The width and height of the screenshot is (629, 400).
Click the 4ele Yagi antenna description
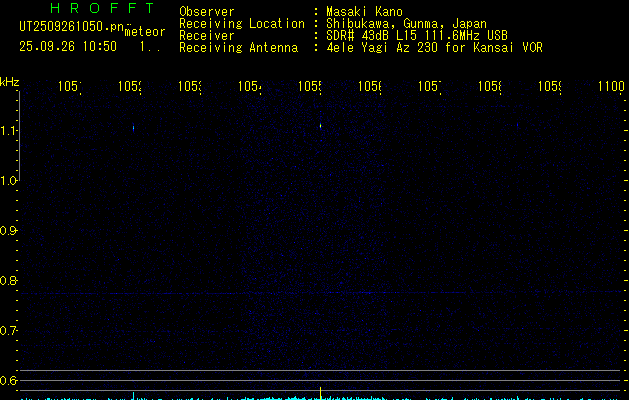tap(434, 48)
